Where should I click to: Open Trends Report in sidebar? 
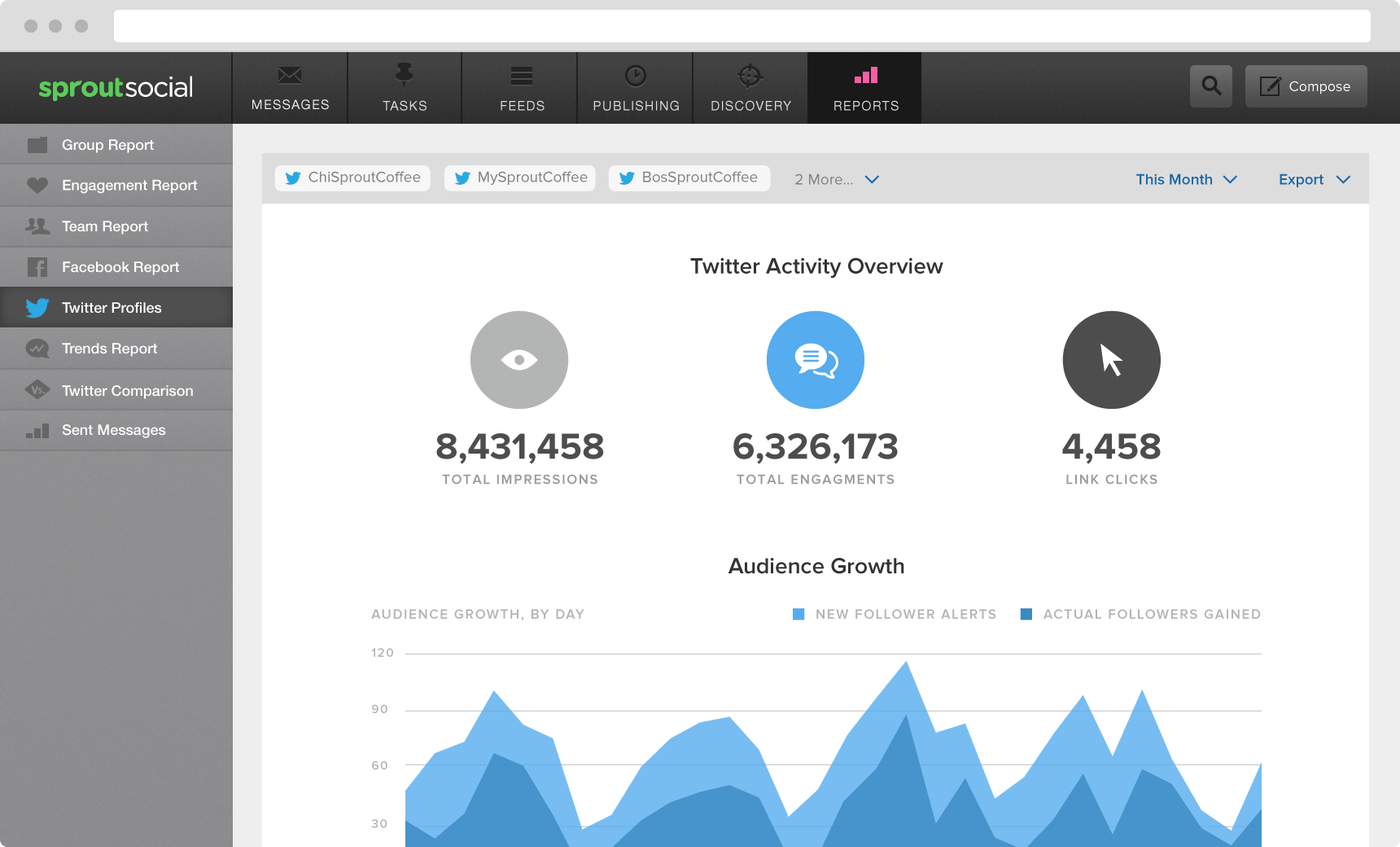[x=116, y=349]
